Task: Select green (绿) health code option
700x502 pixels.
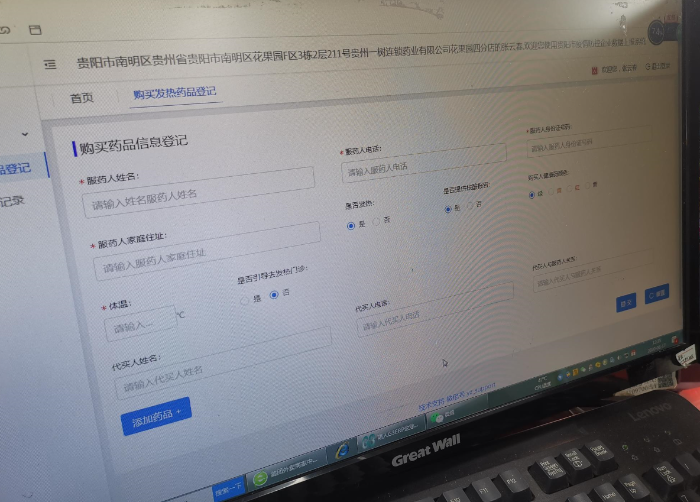Action: point(532,194)
